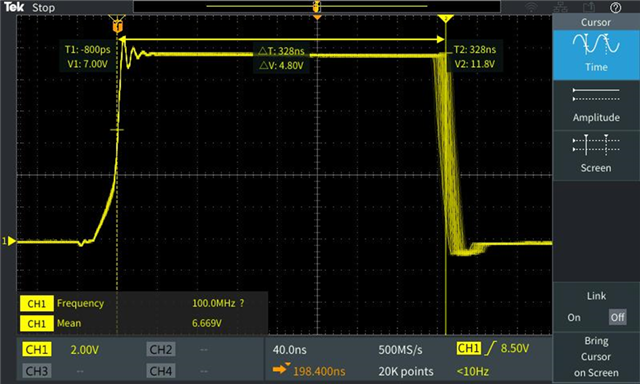Screen dimensions: 640x384
Task: Set cursor Link to On
Action: coord(573,317)
